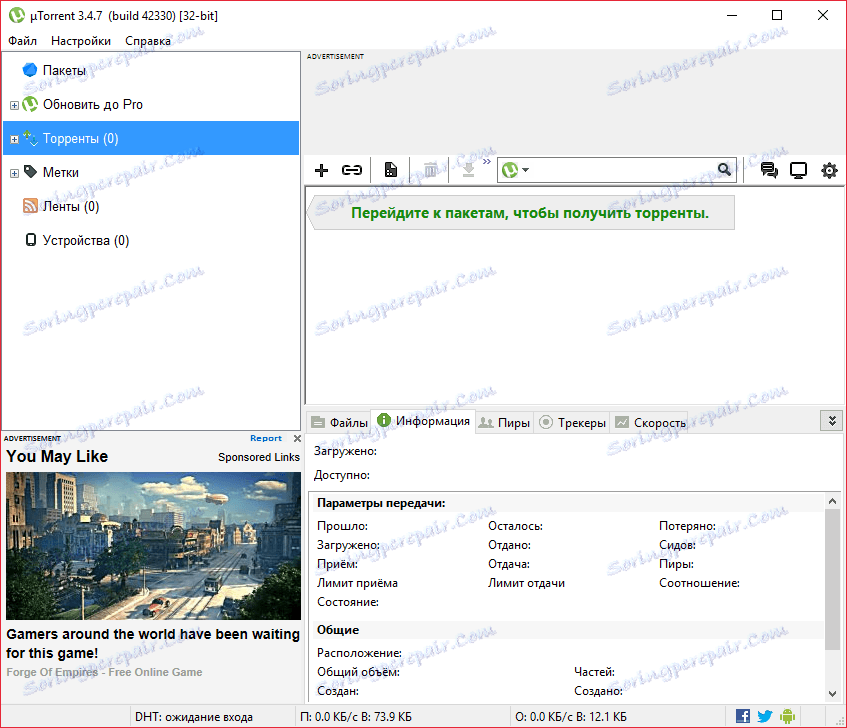This screenshot has height=728, width=847.
Task: Open the Android app icon in status bar
Action: click(787, 716)
